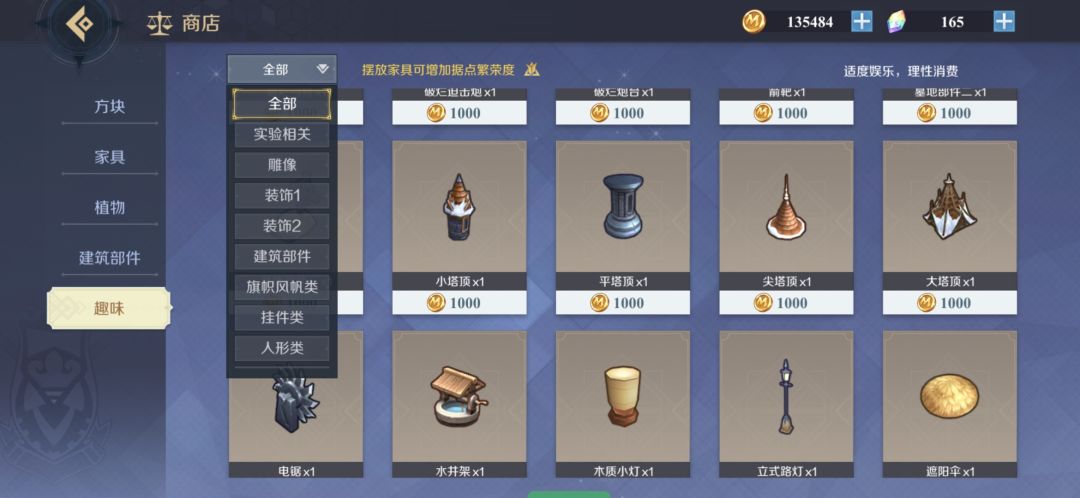Image resolution: width=1080 pixels, height=498 pixels.
Task: Add crystals with plus icon
Action: 1004,21
